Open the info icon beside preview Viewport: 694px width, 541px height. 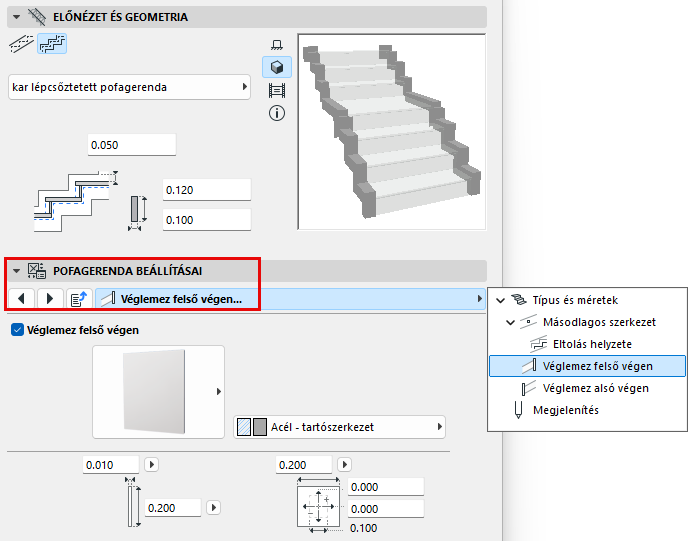pos(277,113)
